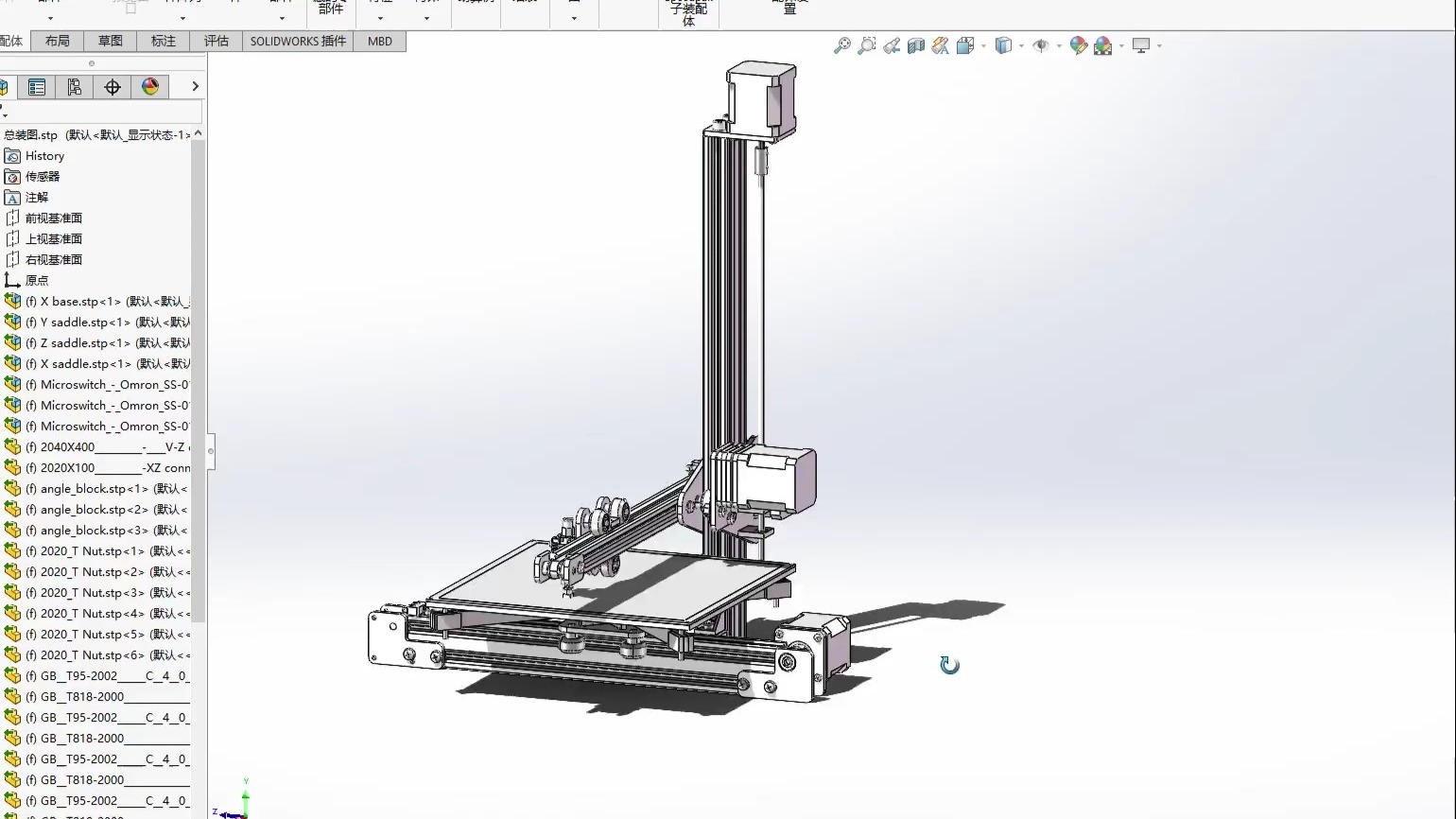The image size is (1456, 819).
Task: Open the DisplayManager color ball tab
Action: pyautogui.click(x=150, y=87)
